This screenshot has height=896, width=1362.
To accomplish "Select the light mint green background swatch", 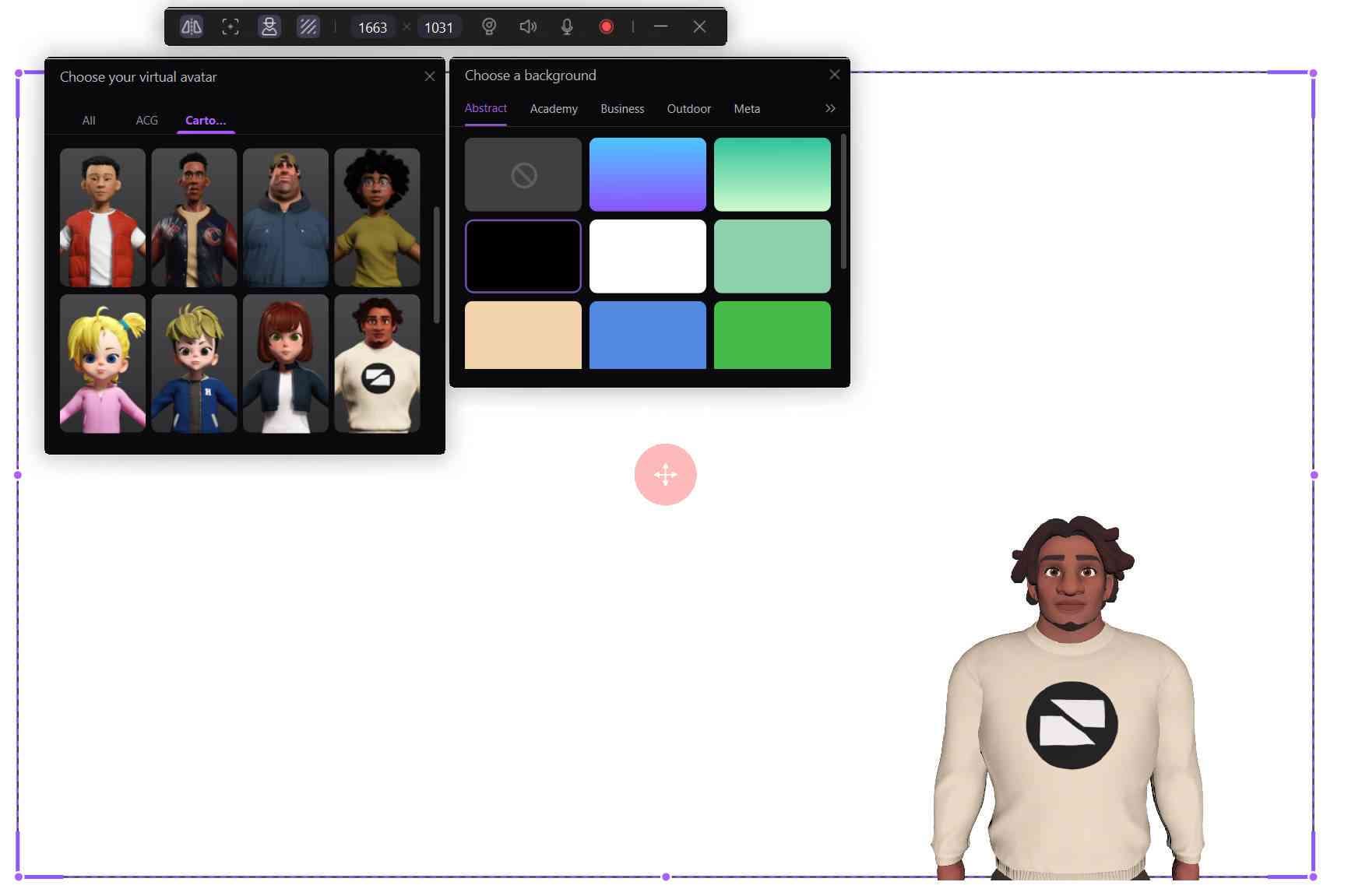I will coord(773,256).
